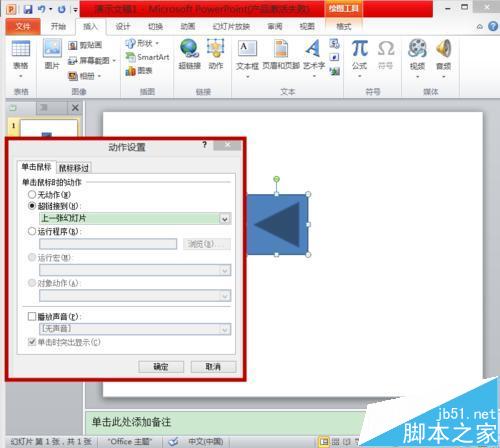Cancel the dialog with 取消
Screen dimensions: 500x448
(213, 367)
